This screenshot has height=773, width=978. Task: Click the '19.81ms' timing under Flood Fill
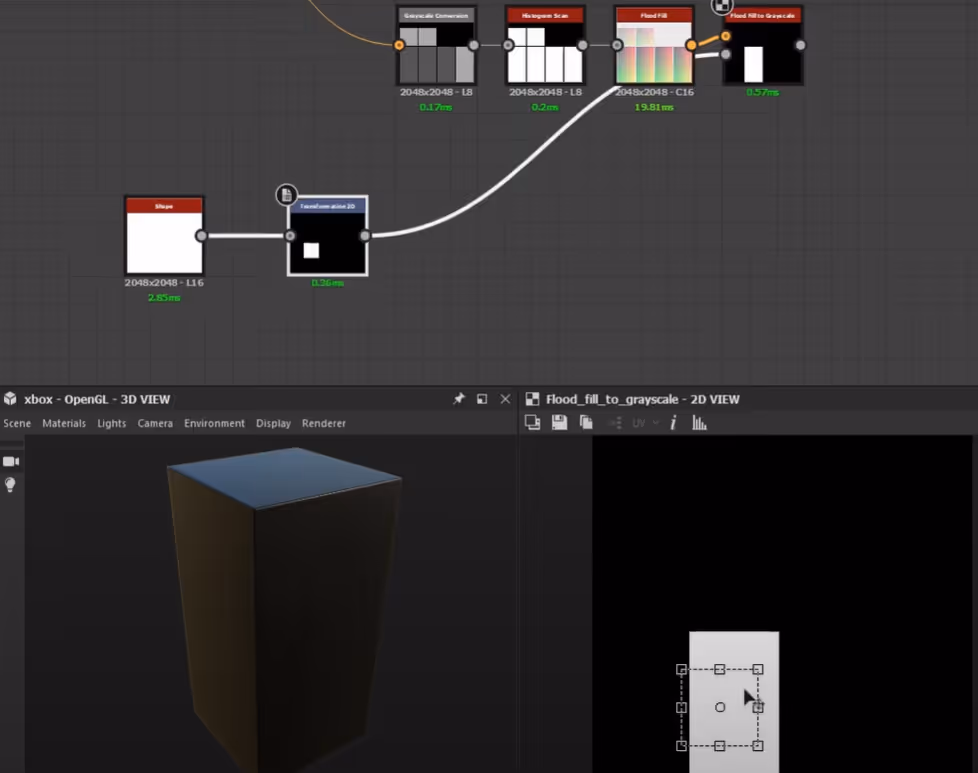654,107
